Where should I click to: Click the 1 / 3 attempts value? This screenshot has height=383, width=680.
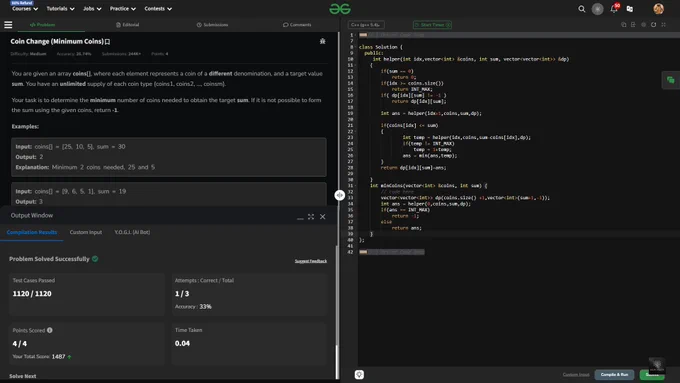(182, 294)
